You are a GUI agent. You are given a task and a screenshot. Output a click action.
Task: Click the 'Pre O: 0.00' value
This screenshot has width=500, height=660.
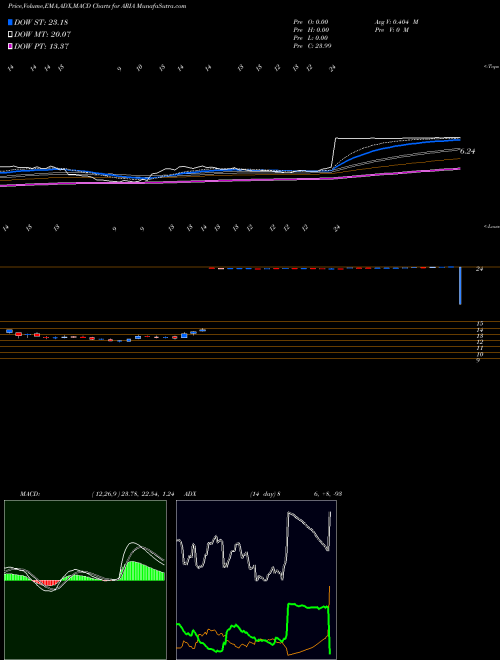[x=311, y=22]
